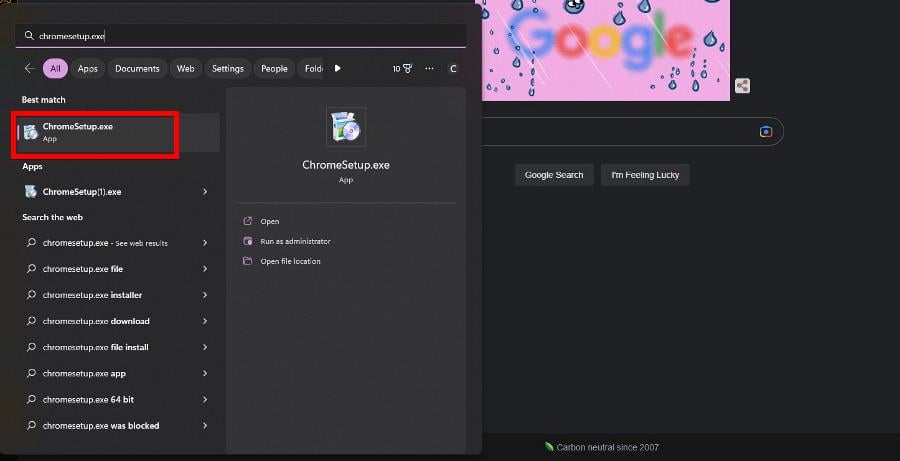The height and width of the screenshot is (461, 900).
Task: Select 'chromesetup.exe 64 bit' suggestion
Action: click(x=116, y=400)
